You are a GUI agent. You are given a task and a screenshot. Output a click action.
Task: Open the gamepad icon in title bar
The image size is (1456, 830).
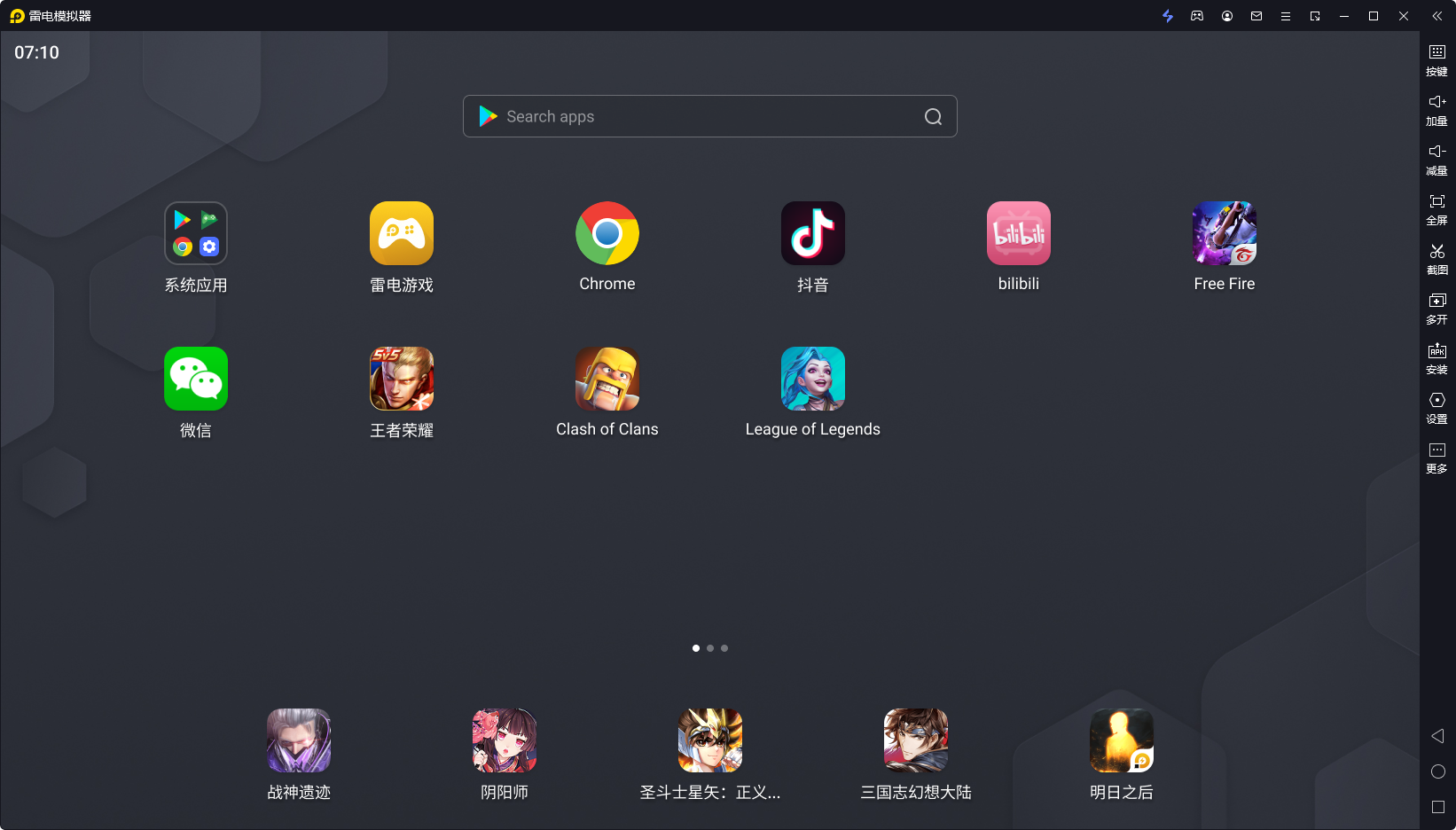(x=1197, y=16)
